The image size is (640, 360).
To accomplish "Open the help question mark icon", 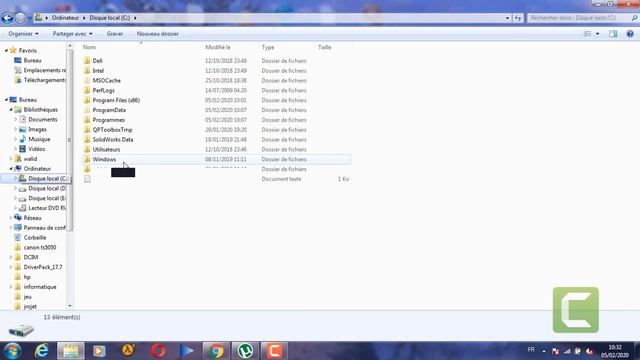I will (x=630, y=34).
